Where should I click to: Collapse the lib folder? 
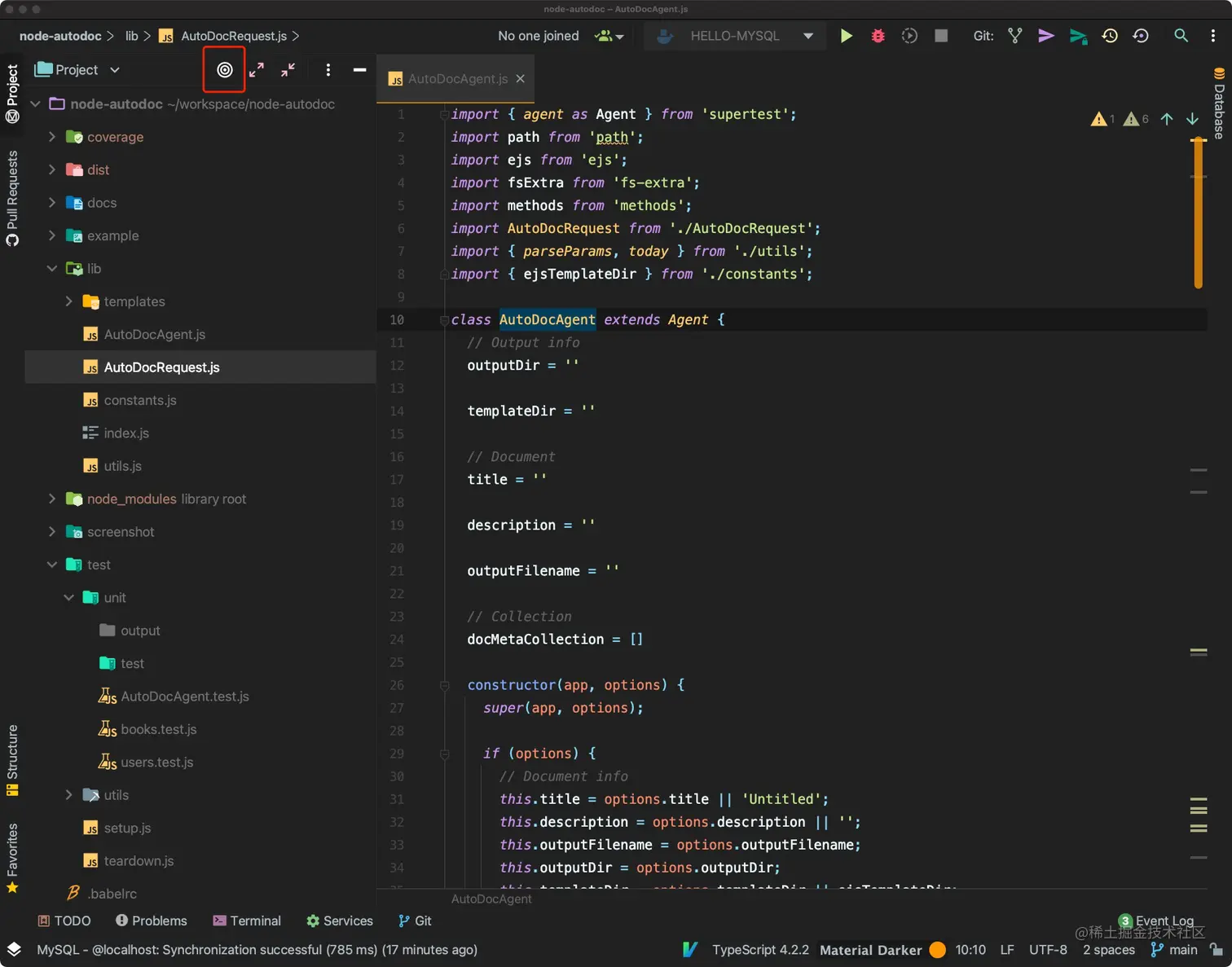pos(52,269)
